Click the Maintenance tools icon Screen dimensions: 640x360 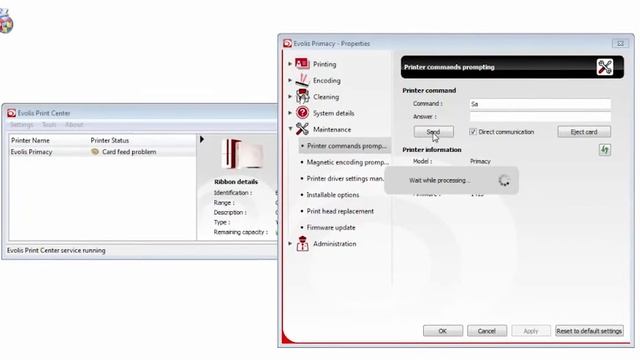302,129
